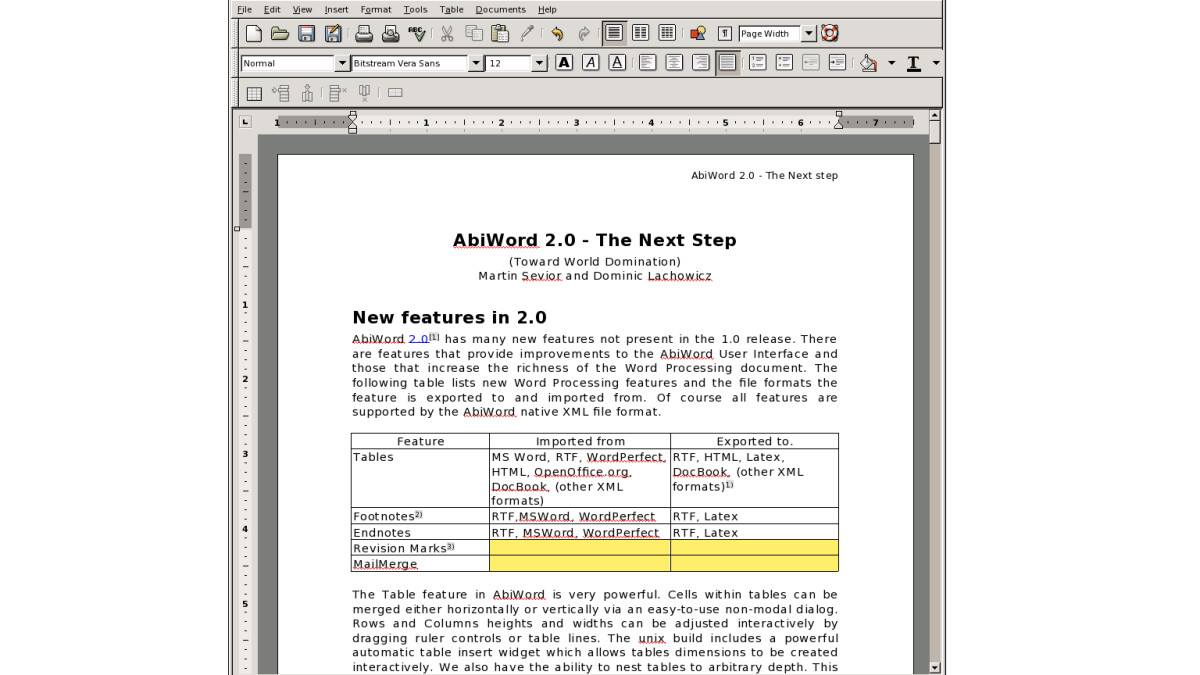Image resolution: width=1200 pixels, height=675 pixels.
Task: Click the Page Width zoom field
Action: (x=769, y=34)
